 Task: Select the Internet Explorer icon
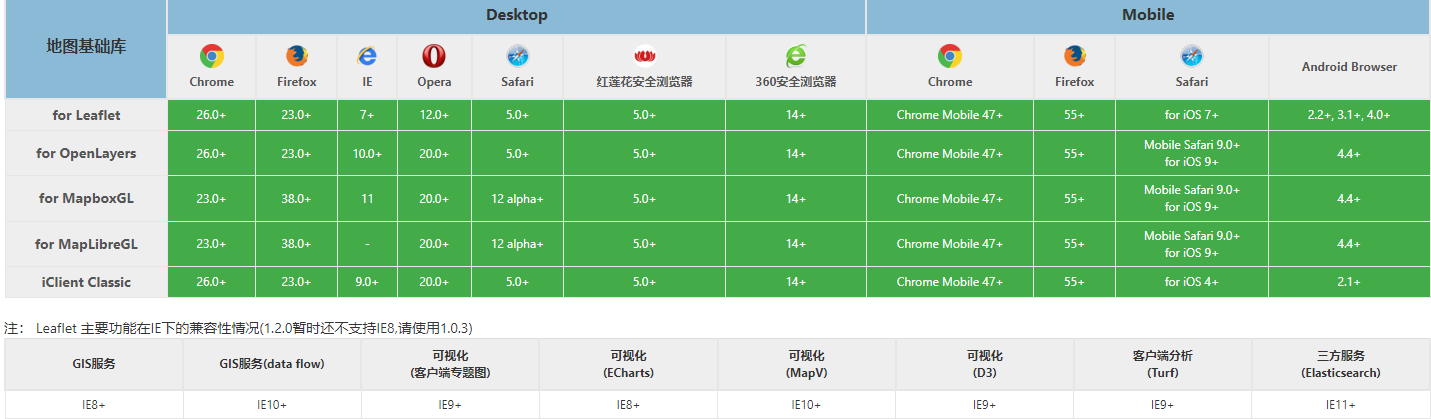click(x=367, y=56)
